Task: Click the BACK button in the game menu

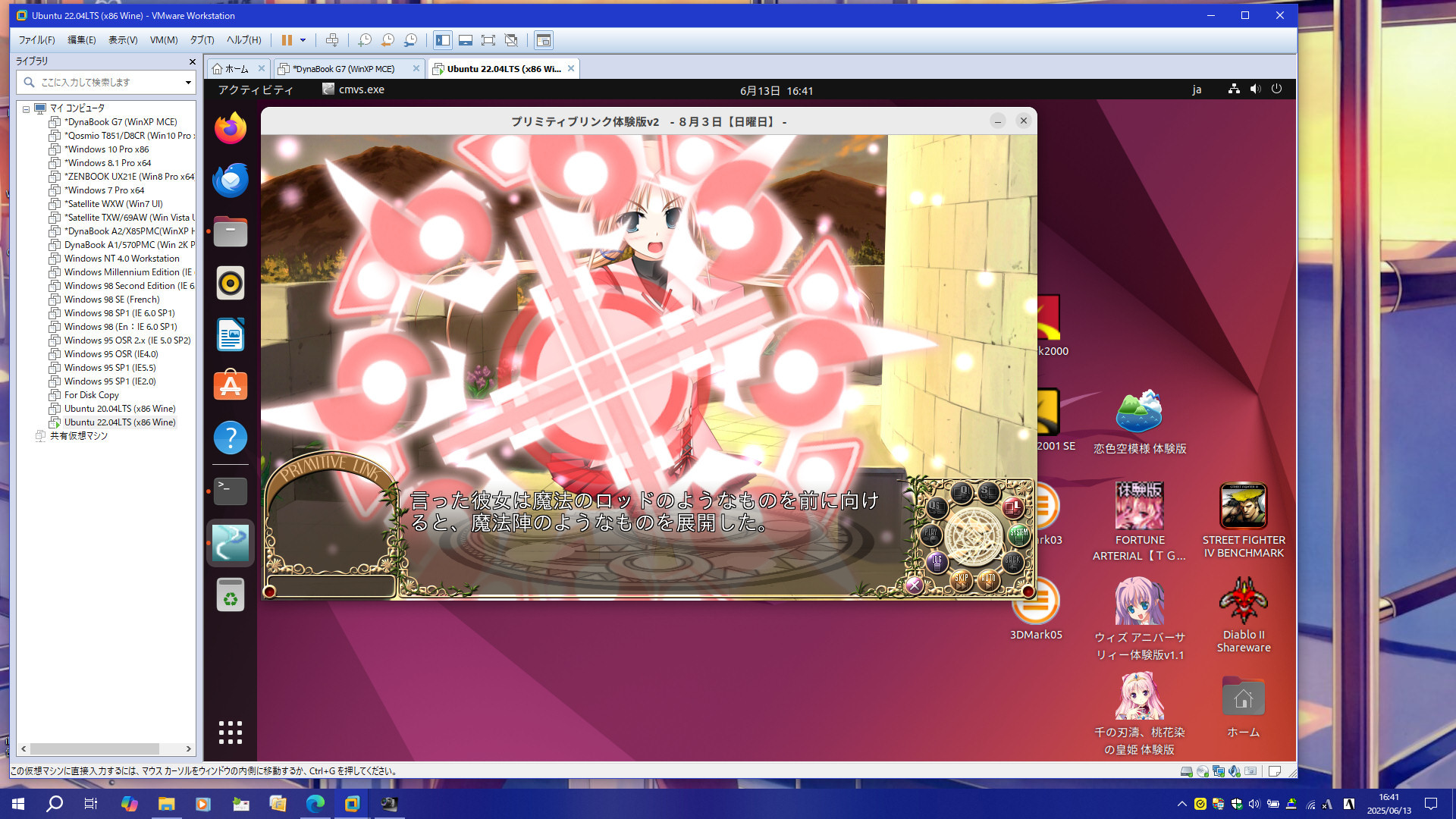Action: [1012, 562]
